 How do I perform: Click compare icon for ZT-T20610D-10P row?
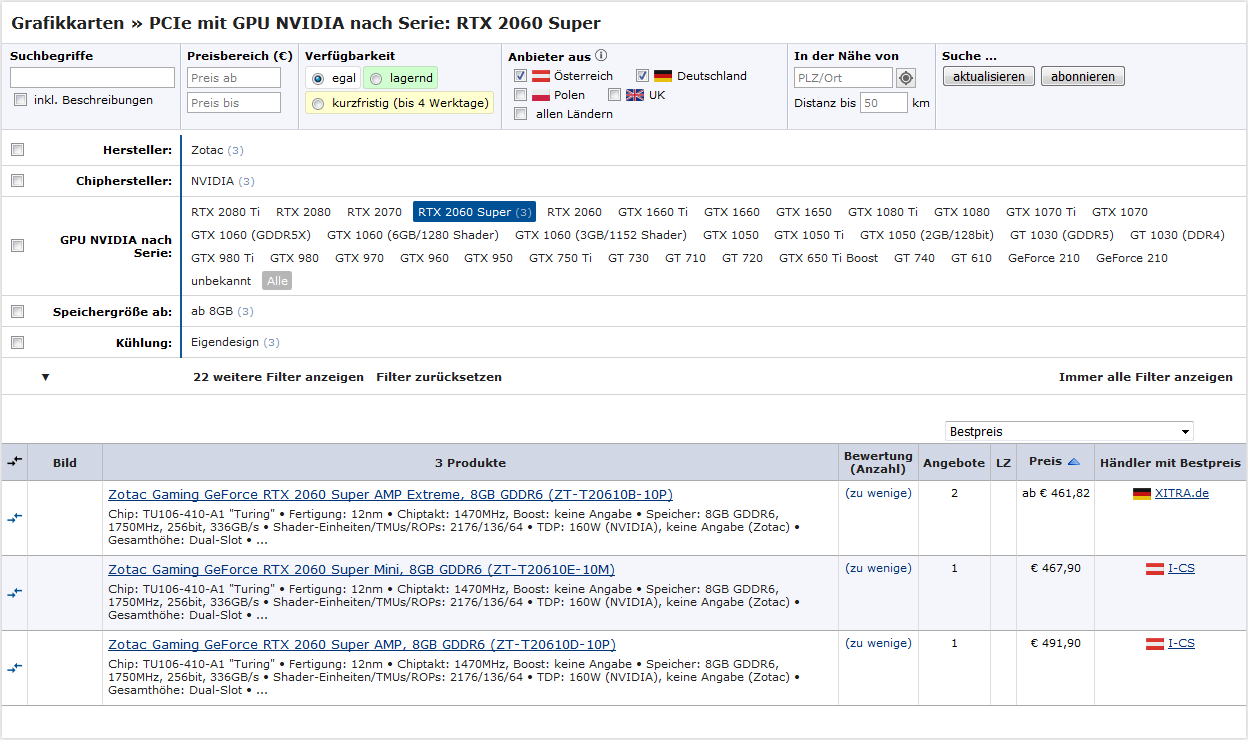tap(14, 668)
